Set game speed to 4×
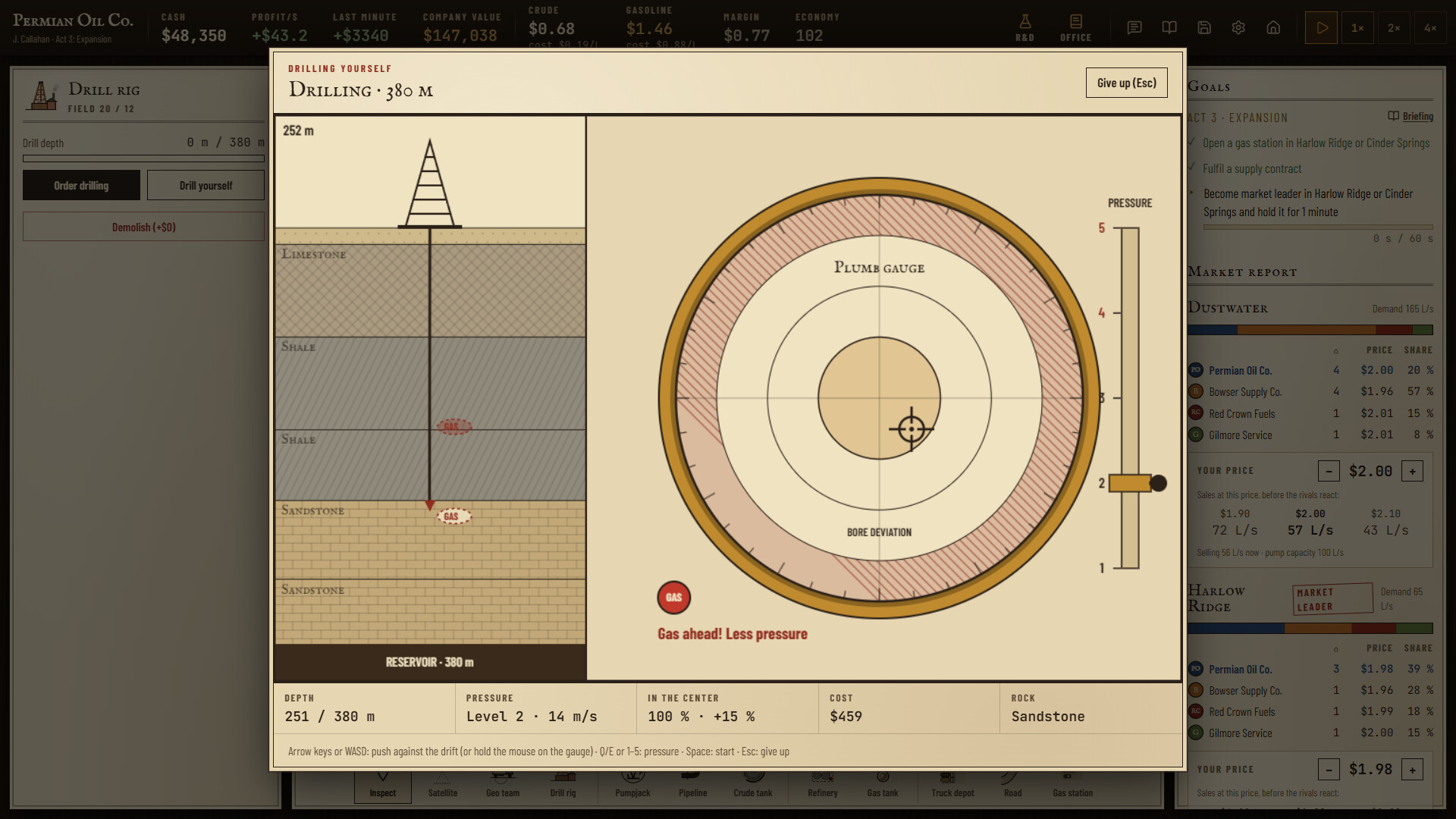 (1430, 28)
